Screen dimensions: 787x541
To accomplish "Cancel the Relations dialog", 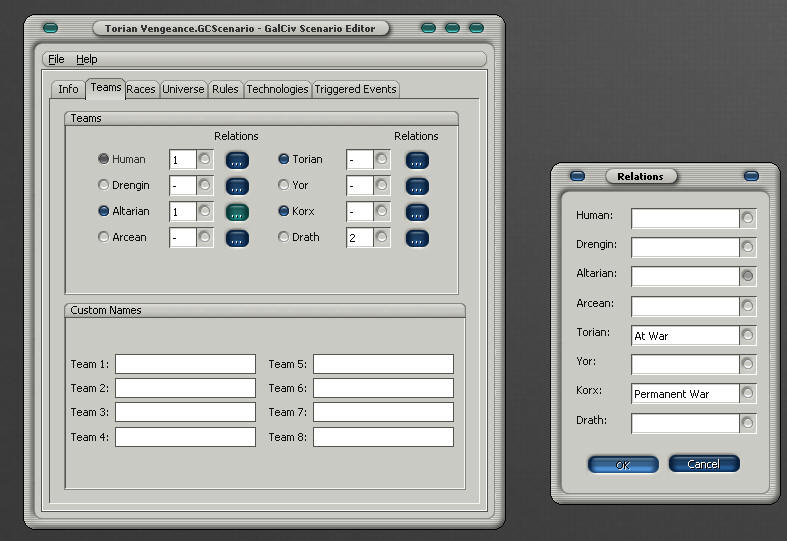I will point(704,464).
